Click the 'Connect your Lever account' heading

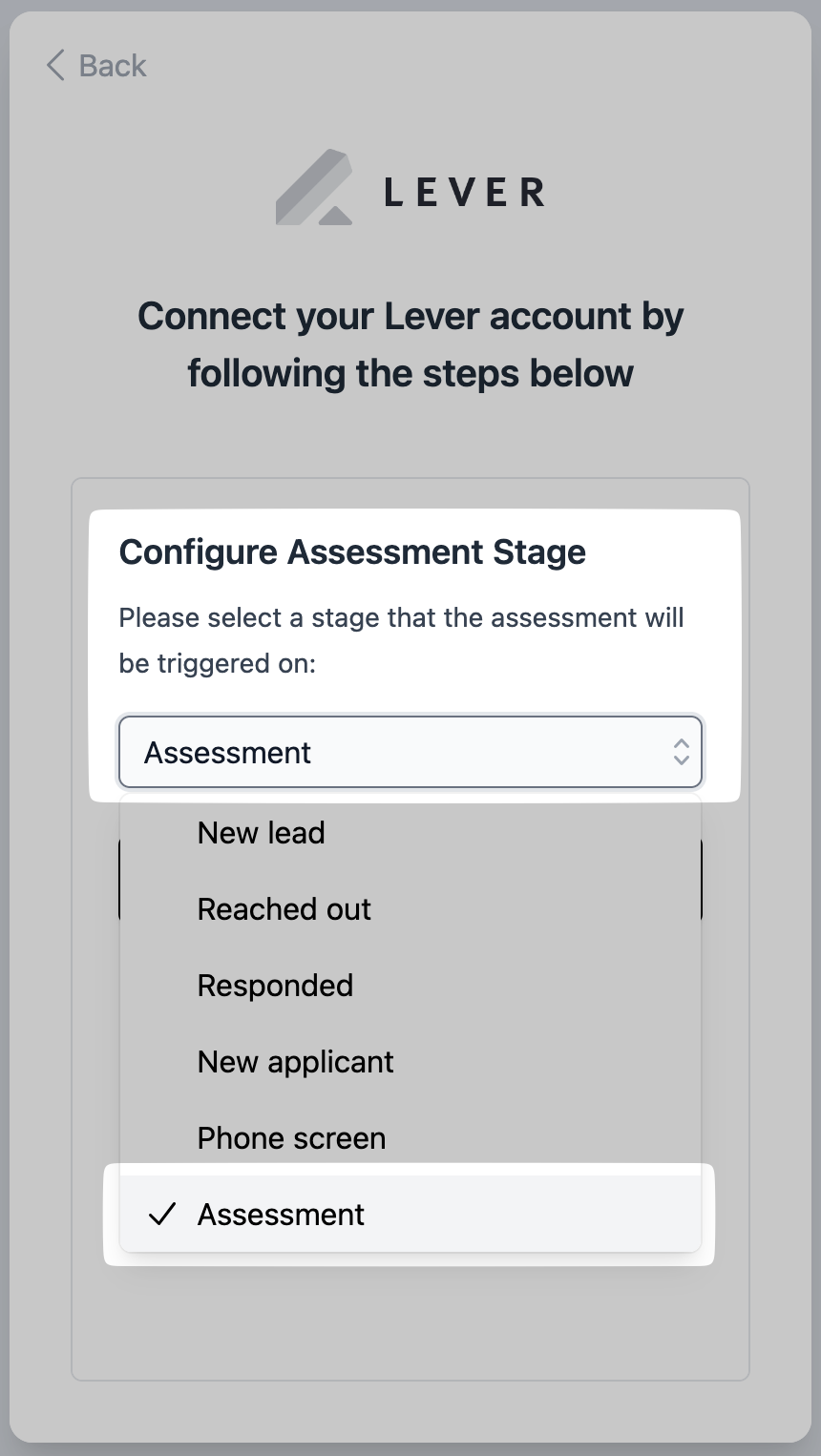click(410, 344)
